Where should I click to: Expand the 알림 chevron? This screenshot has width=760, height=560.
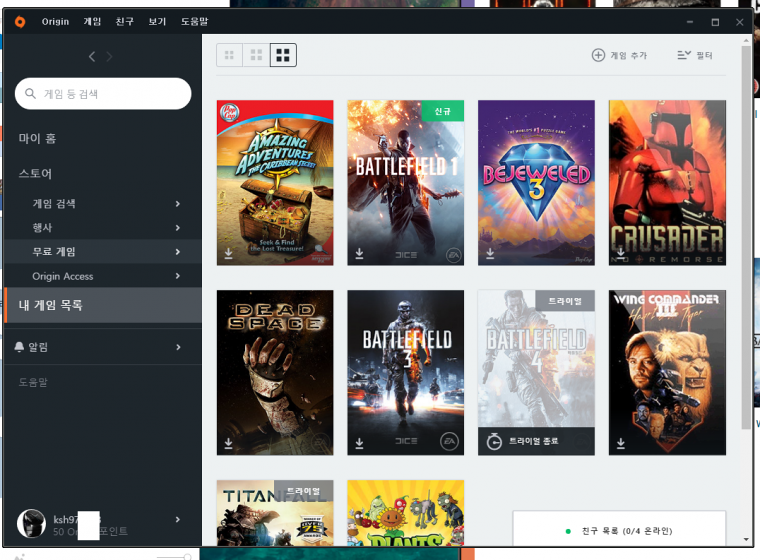(x=178, y=347)
